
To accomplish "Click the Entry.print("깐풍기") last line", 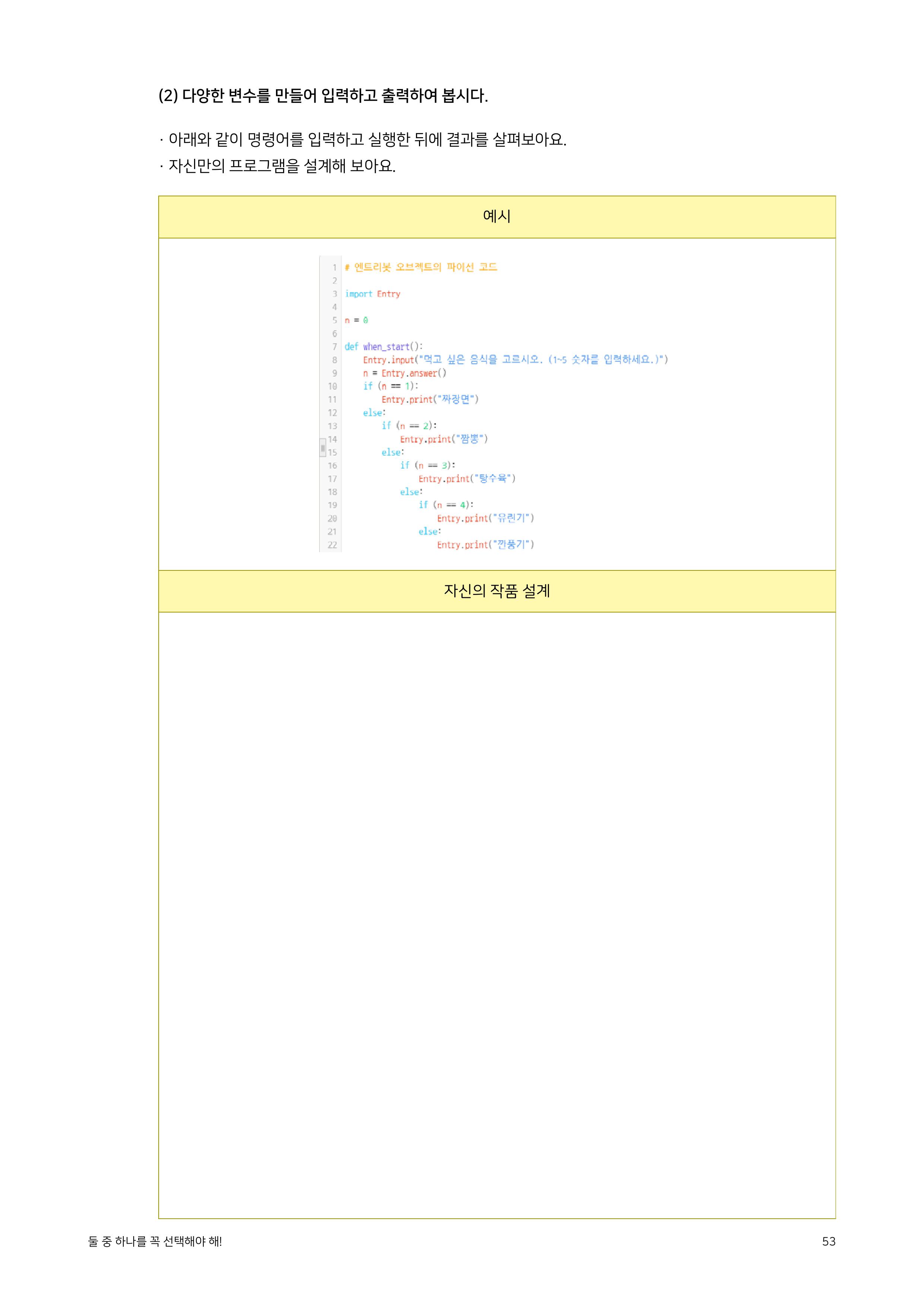I will (x=485, y=545).
